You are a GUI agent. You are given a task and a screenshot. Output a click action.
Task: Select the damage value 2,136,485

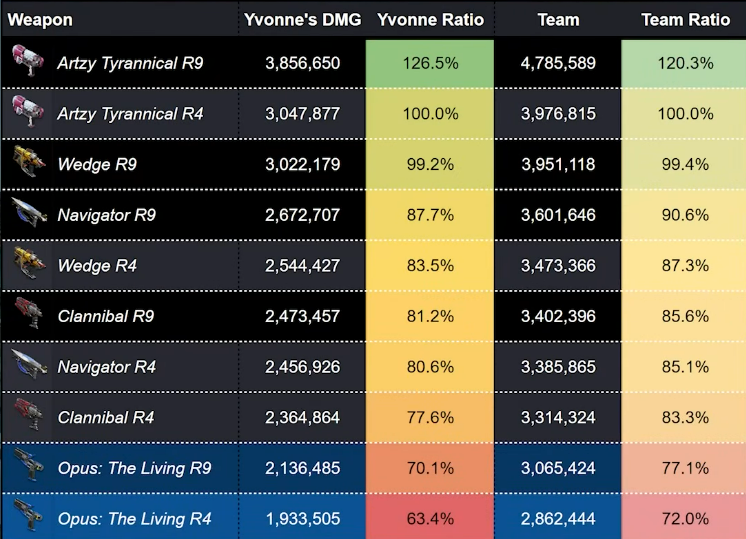click(x=303, y=469)
